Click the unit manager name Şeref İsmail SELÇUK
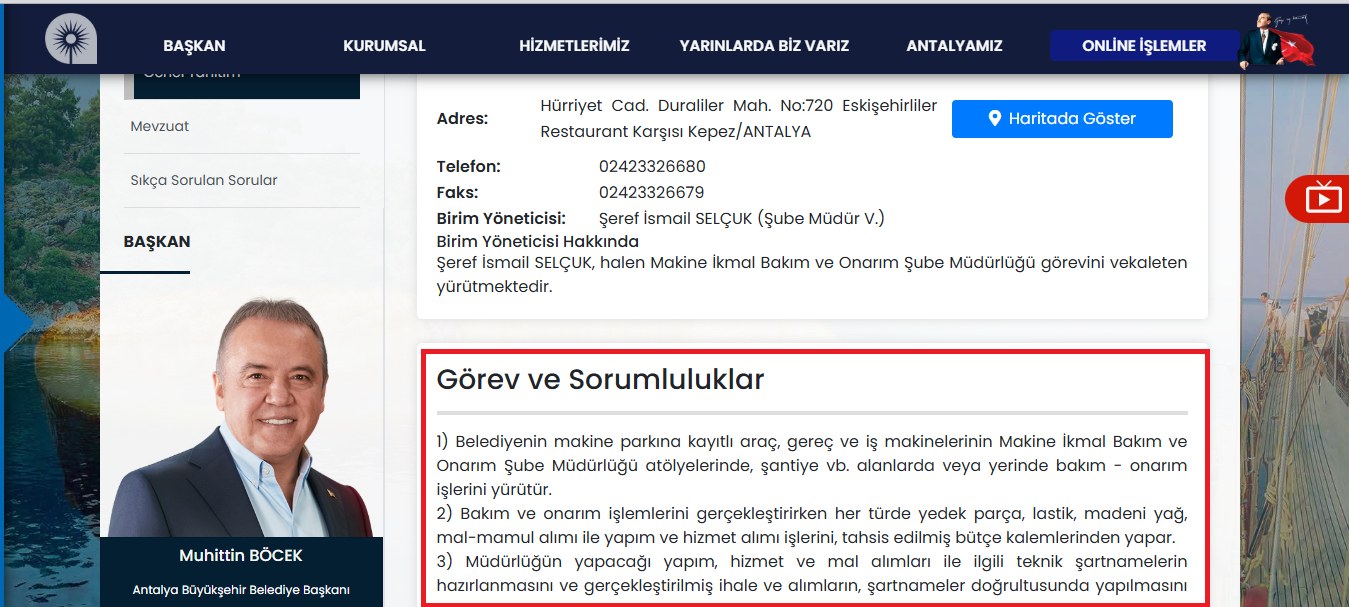 tap(676, 219)
